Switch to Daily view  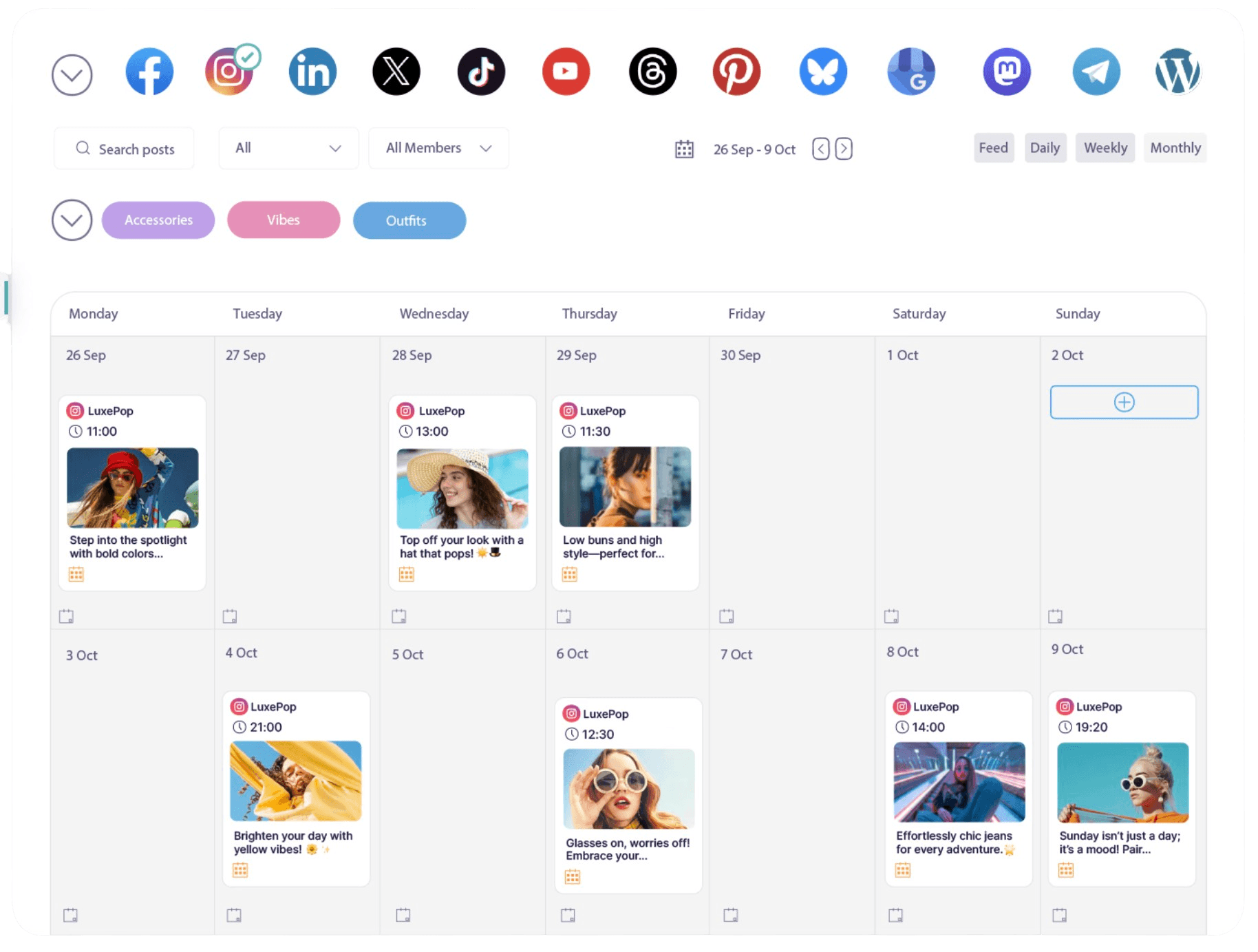coord(1045,148)
